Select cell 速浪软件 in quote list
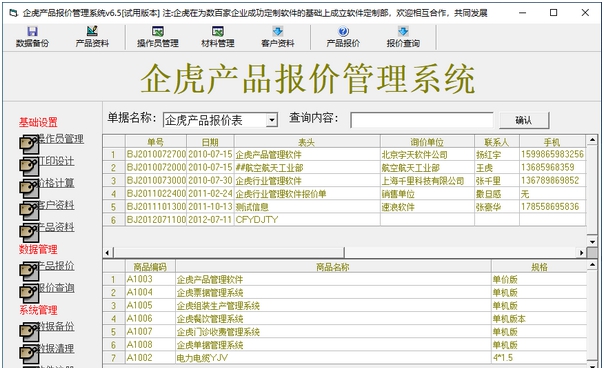 tap(427, 207)
